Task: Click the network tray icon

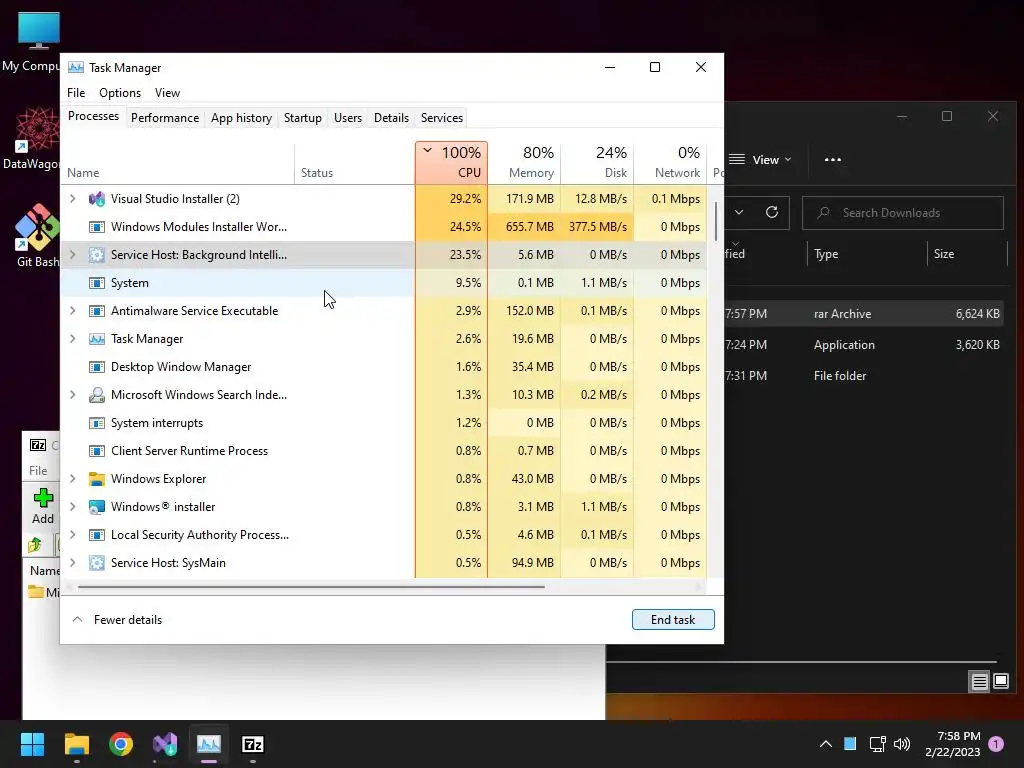Action: 877,744
